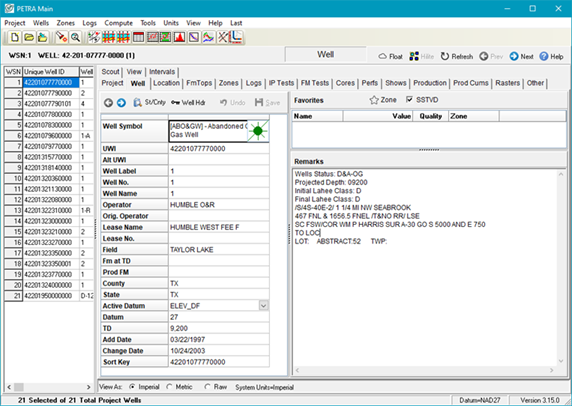572x406 pixels.
Task: Click the TD value 9,200
Action: (219, 328)
